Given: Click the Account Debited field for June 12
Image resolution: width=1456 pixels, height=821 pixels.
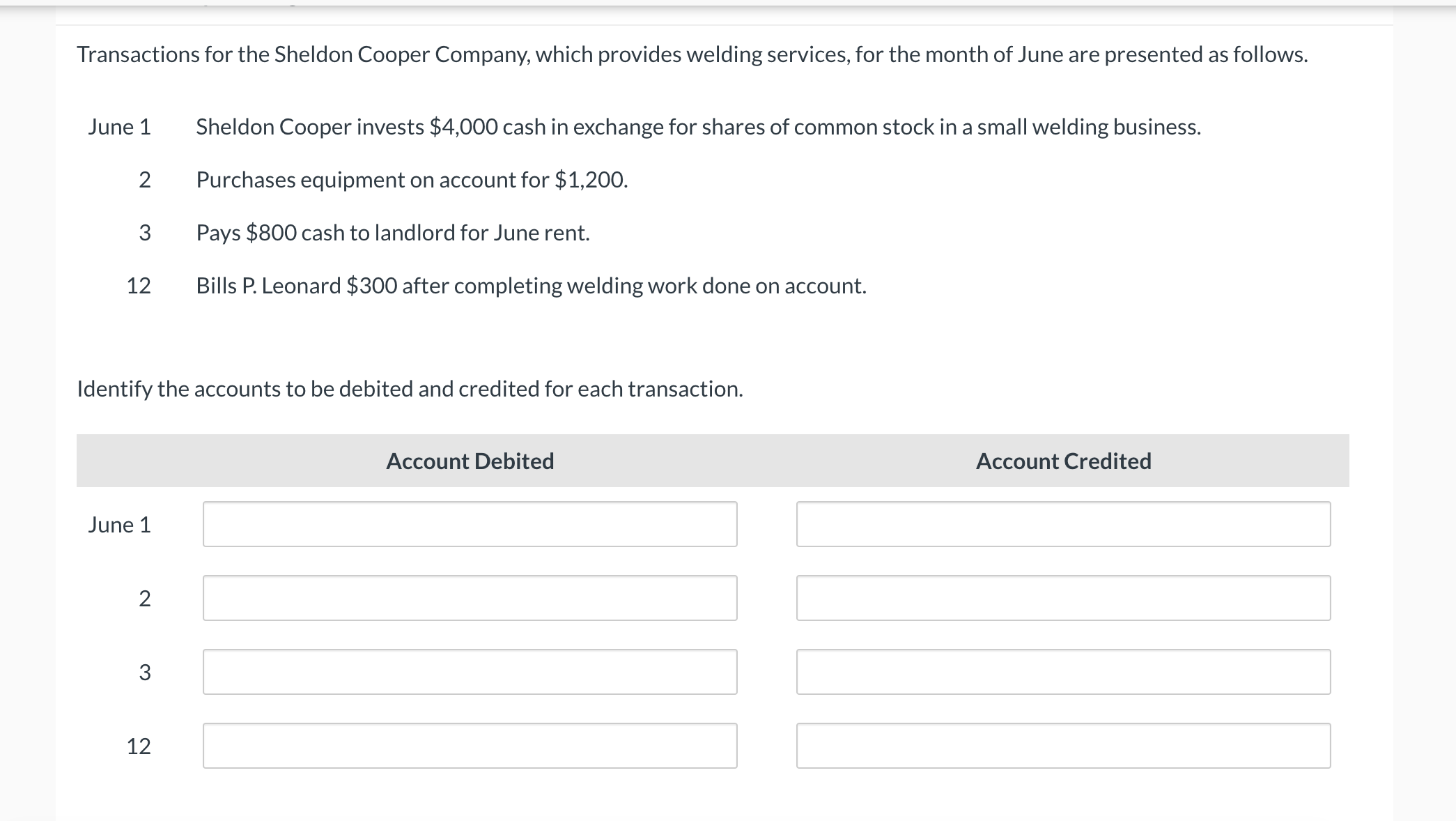Looking at the screenshot, I should 470,747.
